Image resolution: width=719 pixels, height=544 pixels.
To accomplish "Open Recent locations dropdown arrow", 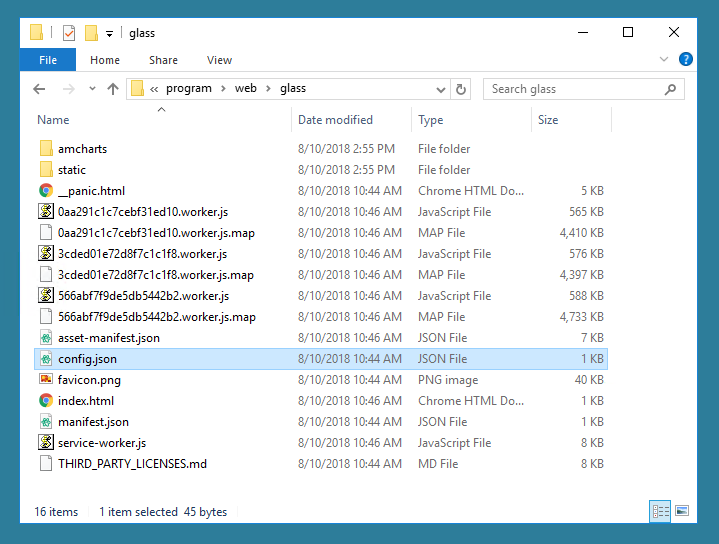I will coord(92,89).
